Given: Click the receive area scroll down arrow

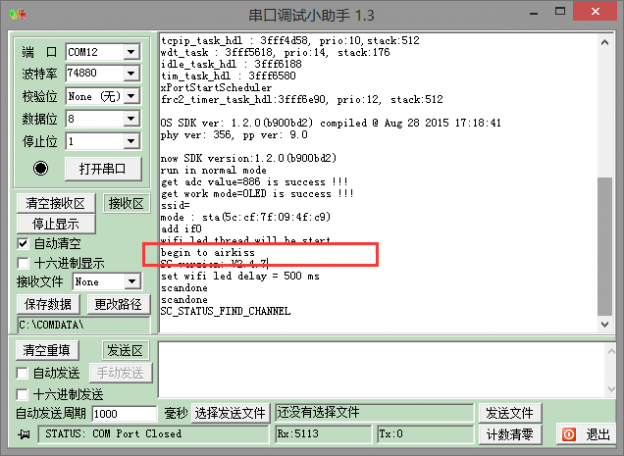Looking at the screenshot, I should pyautogui.click(x=604, y=324).
